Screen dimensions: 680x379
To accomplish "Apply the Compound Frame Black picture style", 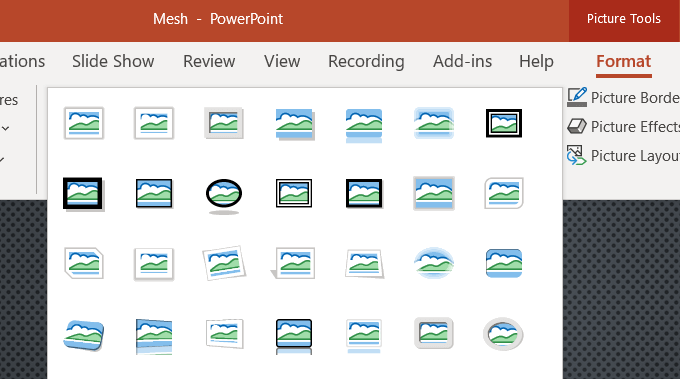I will coord(294,193).
